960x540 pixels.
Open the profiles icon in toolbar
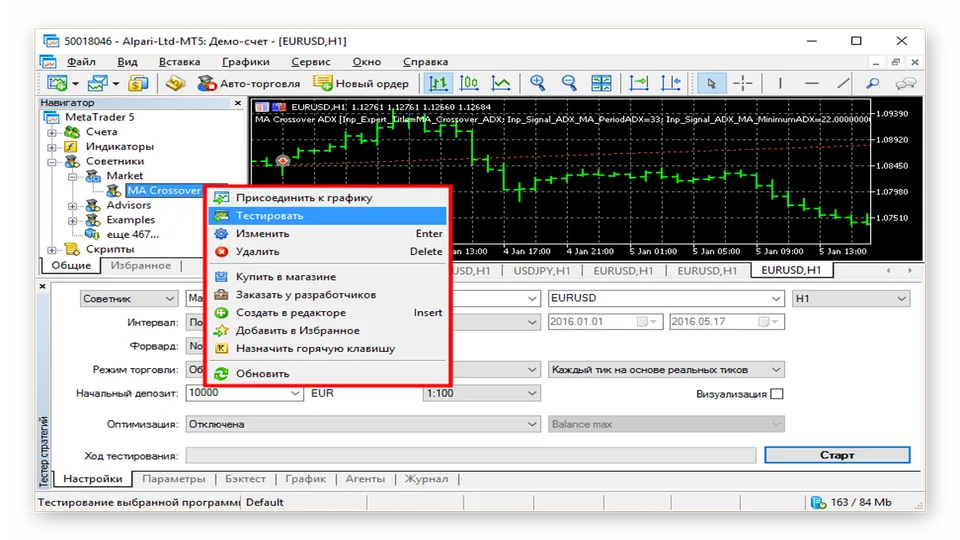[x=97, y=83]
